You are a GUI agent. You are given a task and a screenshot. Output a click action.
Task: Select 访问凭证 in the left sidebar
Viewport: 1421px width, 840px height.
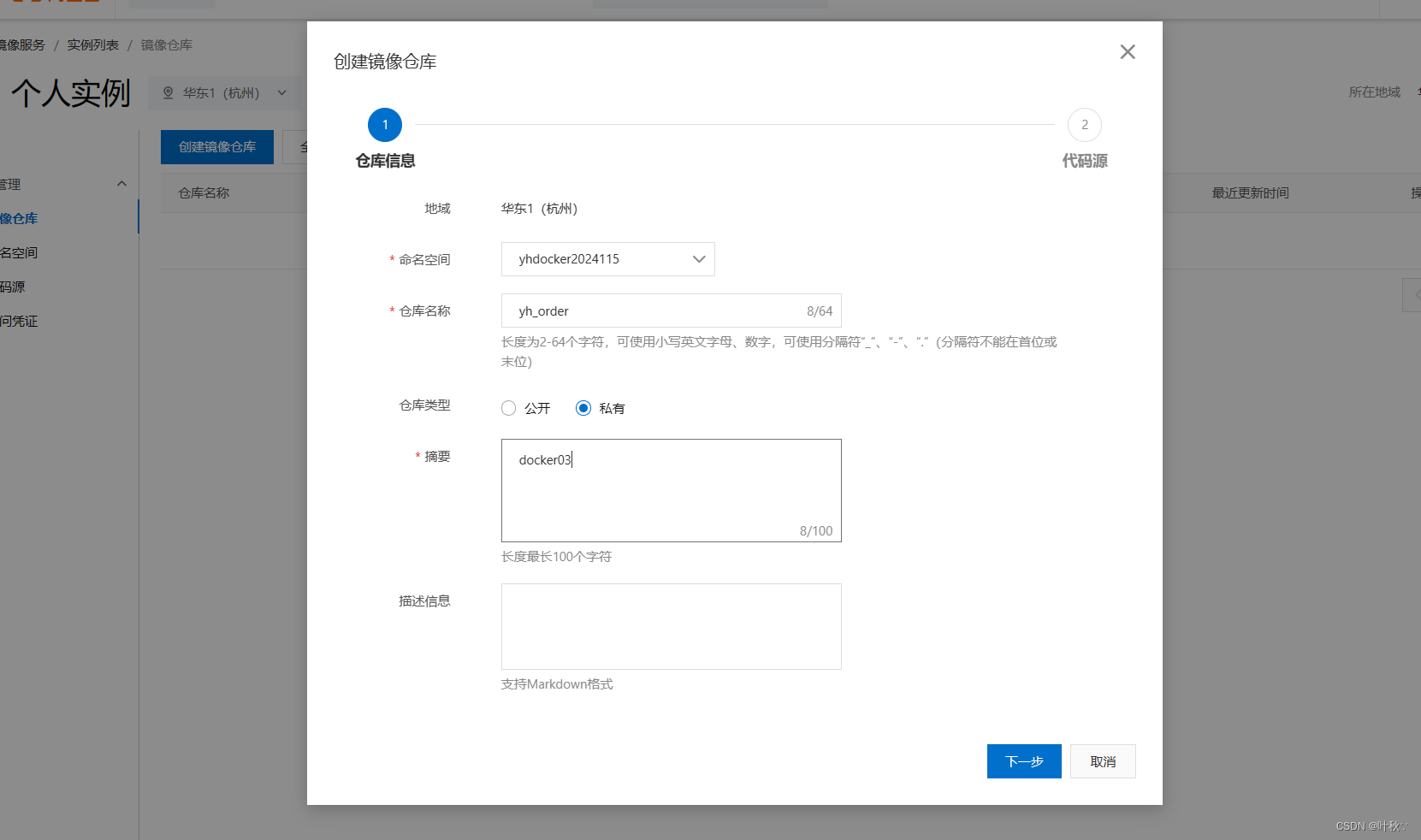[19, 321]
